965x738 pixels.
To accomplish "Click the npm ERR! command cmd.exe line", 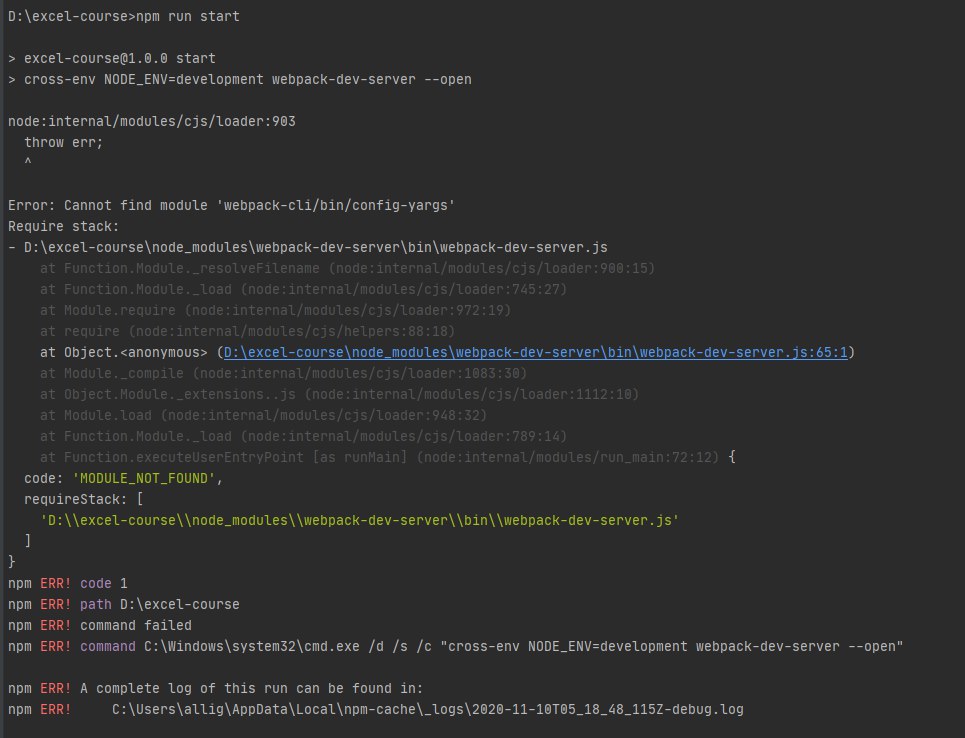I will (455, 646).
